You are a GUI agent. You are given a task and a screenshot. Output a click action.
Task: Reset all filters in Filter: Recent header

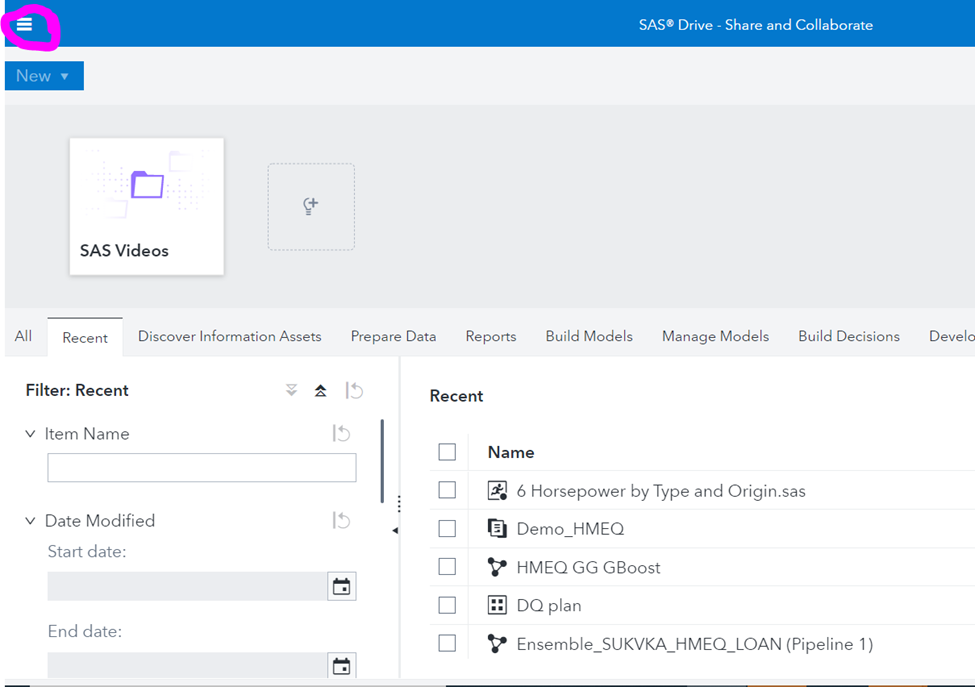tap(354, 390)
